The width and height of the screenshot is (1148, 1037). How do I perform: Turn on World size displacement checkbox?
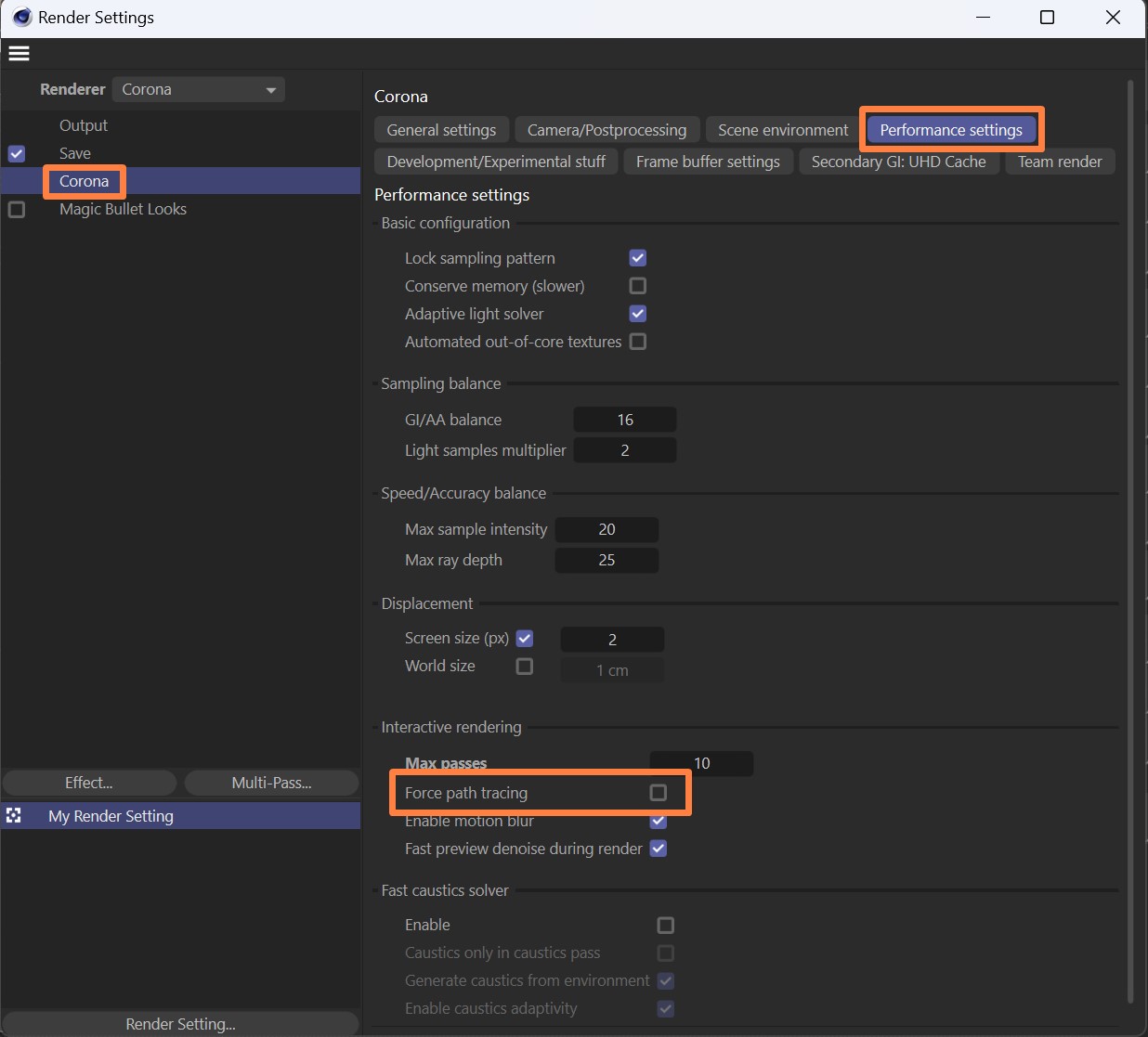[x=525, y=667]
